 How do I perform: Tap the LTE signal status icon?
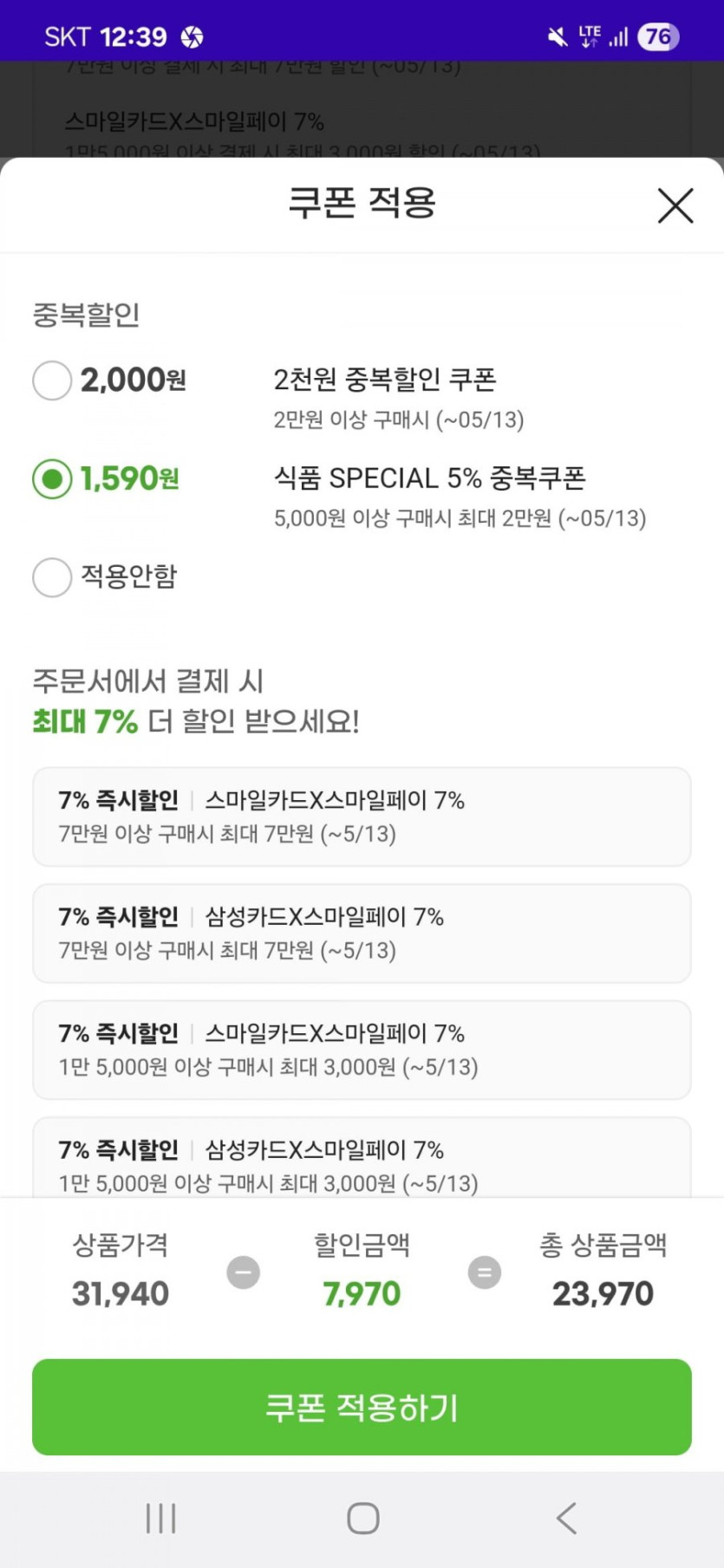pyautogui.click(x=591, y=36)
